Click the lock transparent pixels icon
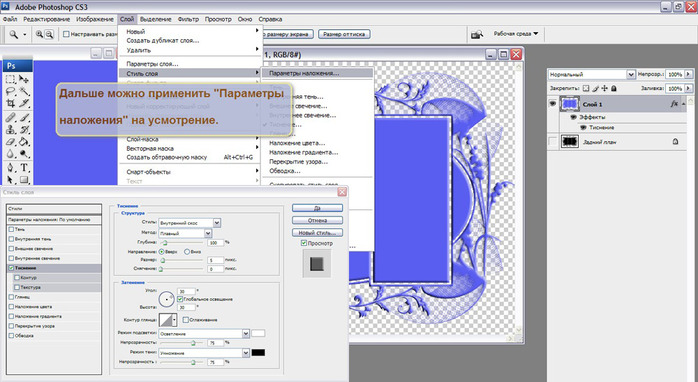This screenshot has width=698, height=382. 586,88
